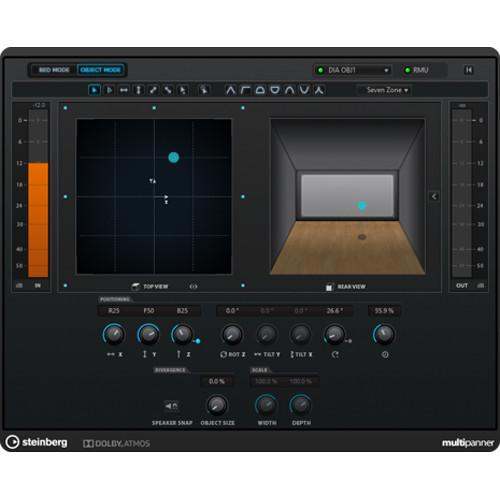Click the front center speaker dot

coord(154,108)
